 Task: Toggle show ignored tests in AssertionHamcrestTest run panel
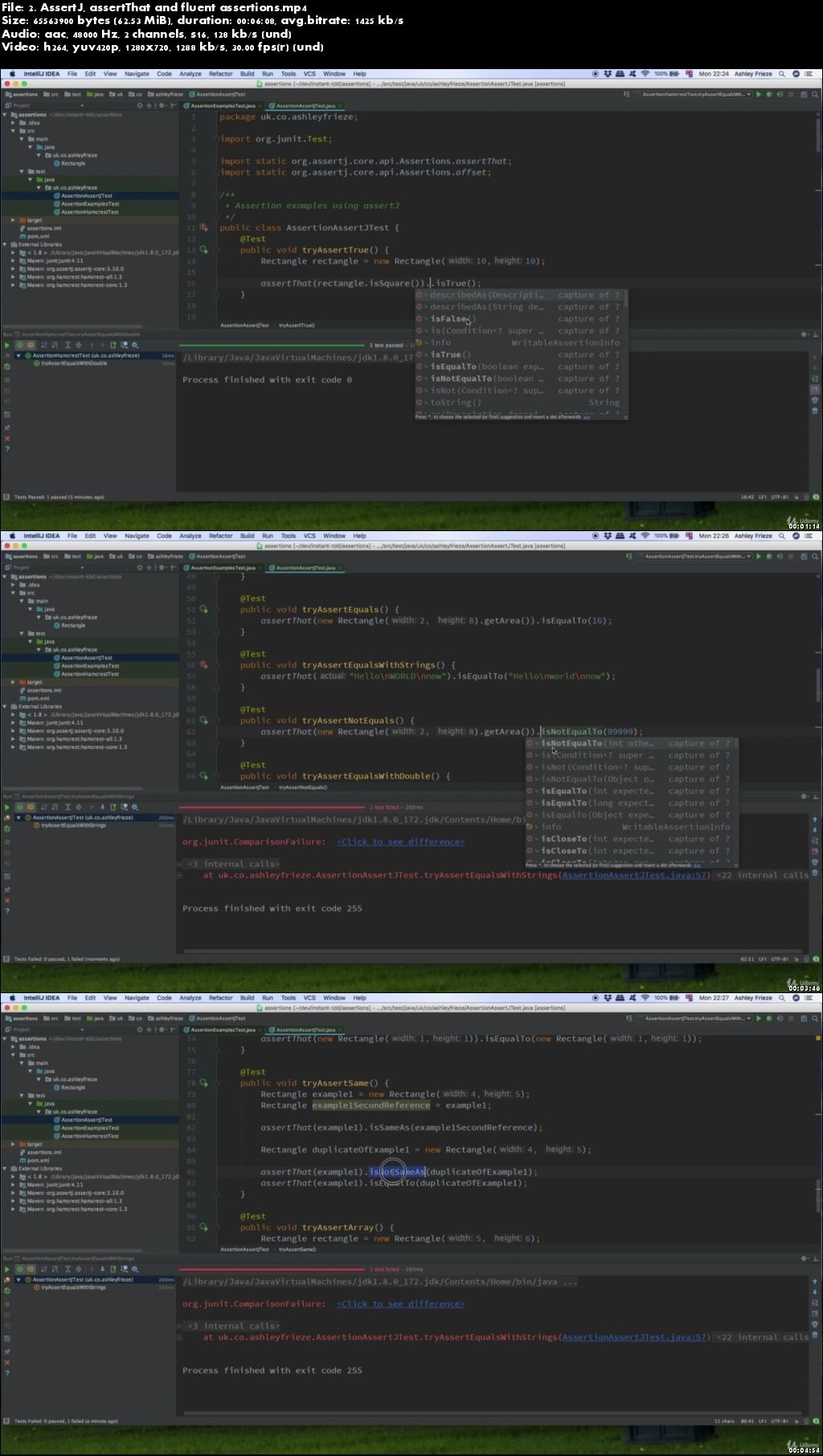coord(31,346)
